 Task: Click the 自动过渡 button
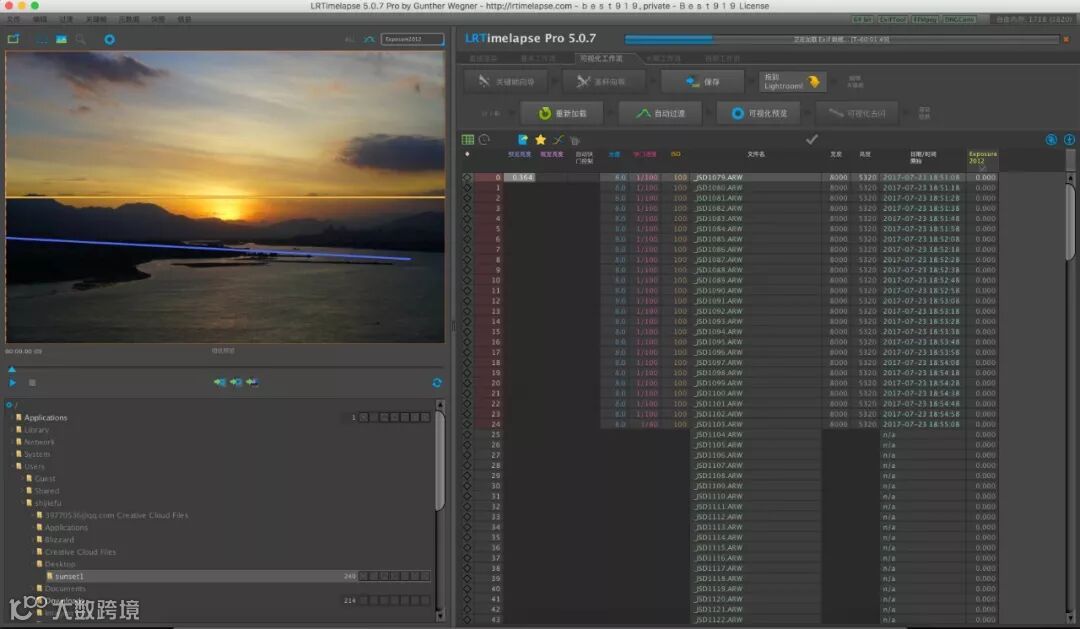click(x=660, y=113)
